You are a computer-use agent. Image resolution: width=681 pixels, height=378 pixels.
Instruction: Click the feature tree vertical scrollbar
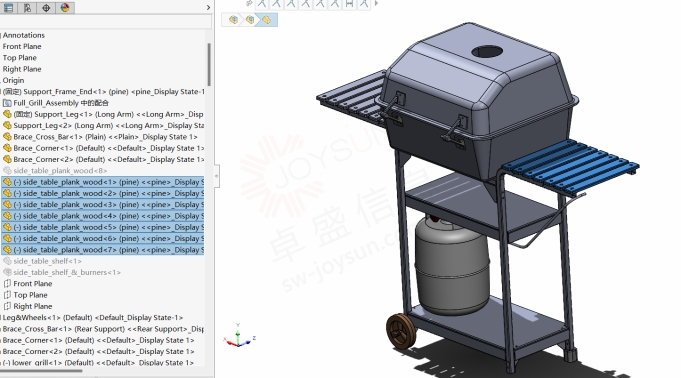209,64
